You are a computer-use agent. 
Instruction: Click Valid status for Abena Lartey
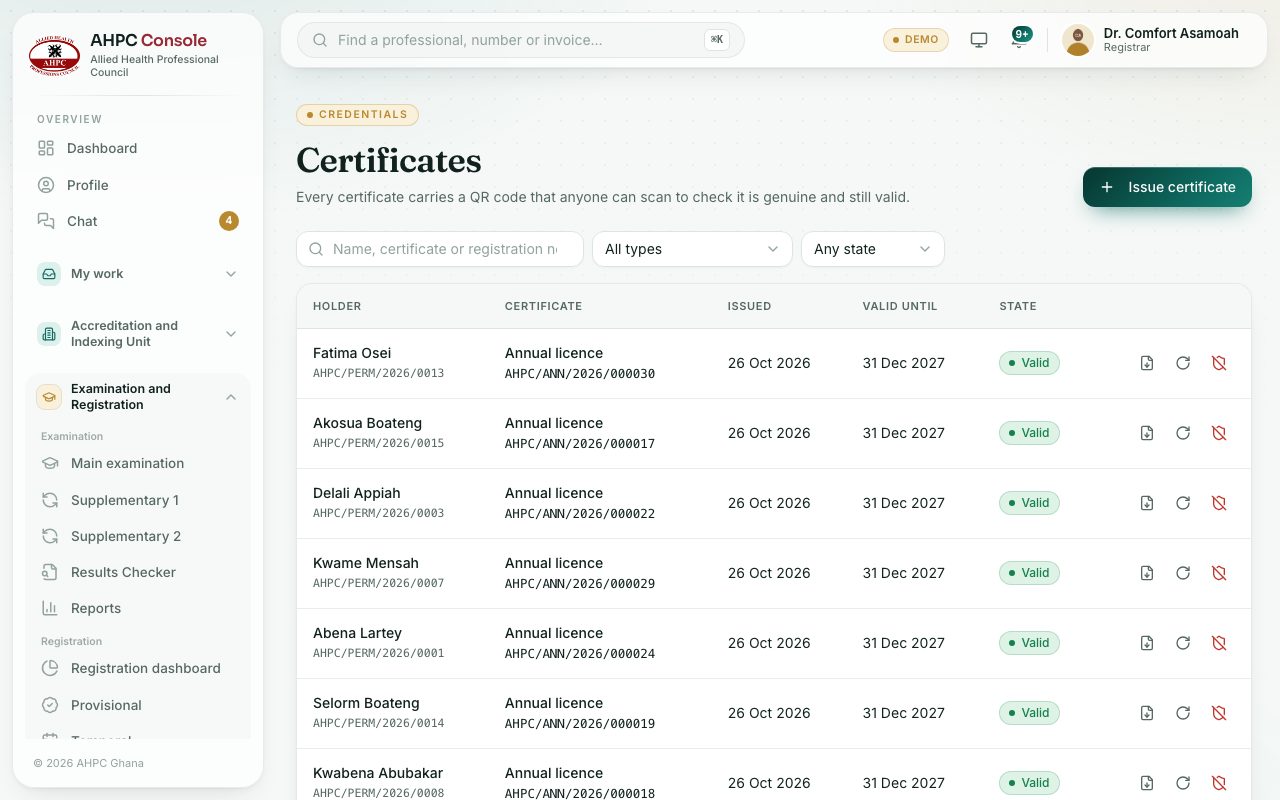(1029, 643)
